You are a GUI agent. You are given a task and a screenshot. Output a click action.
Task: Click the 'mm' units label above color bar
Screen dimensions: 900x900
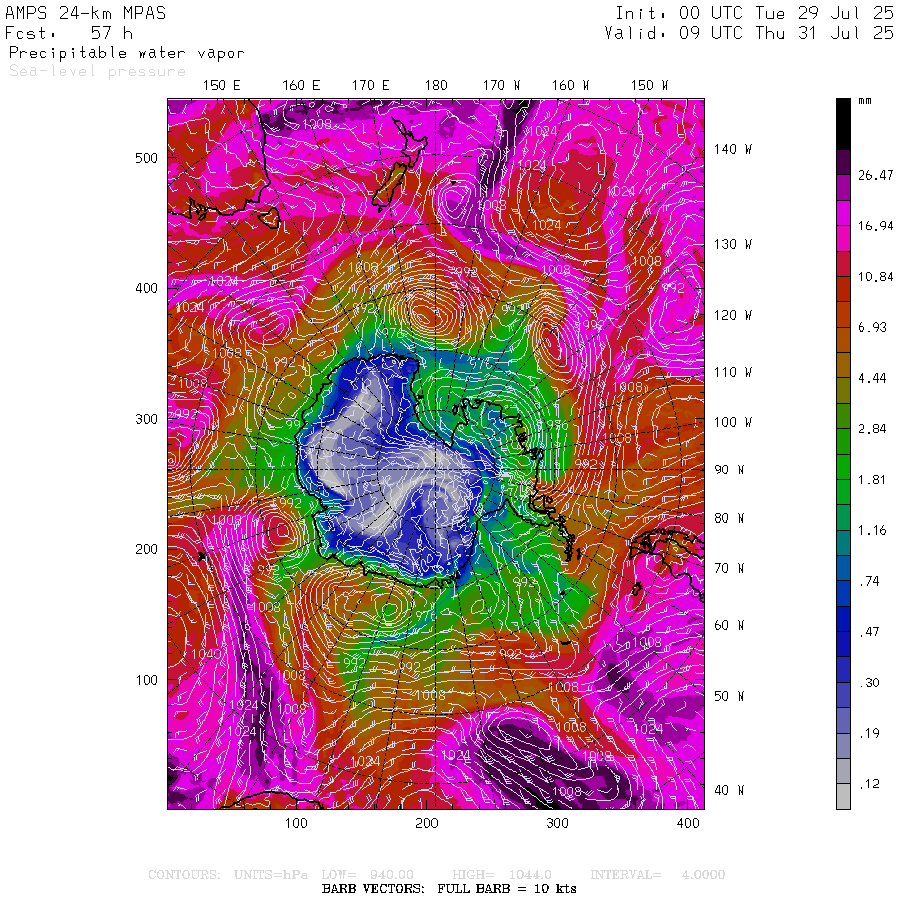pos(864,101)
